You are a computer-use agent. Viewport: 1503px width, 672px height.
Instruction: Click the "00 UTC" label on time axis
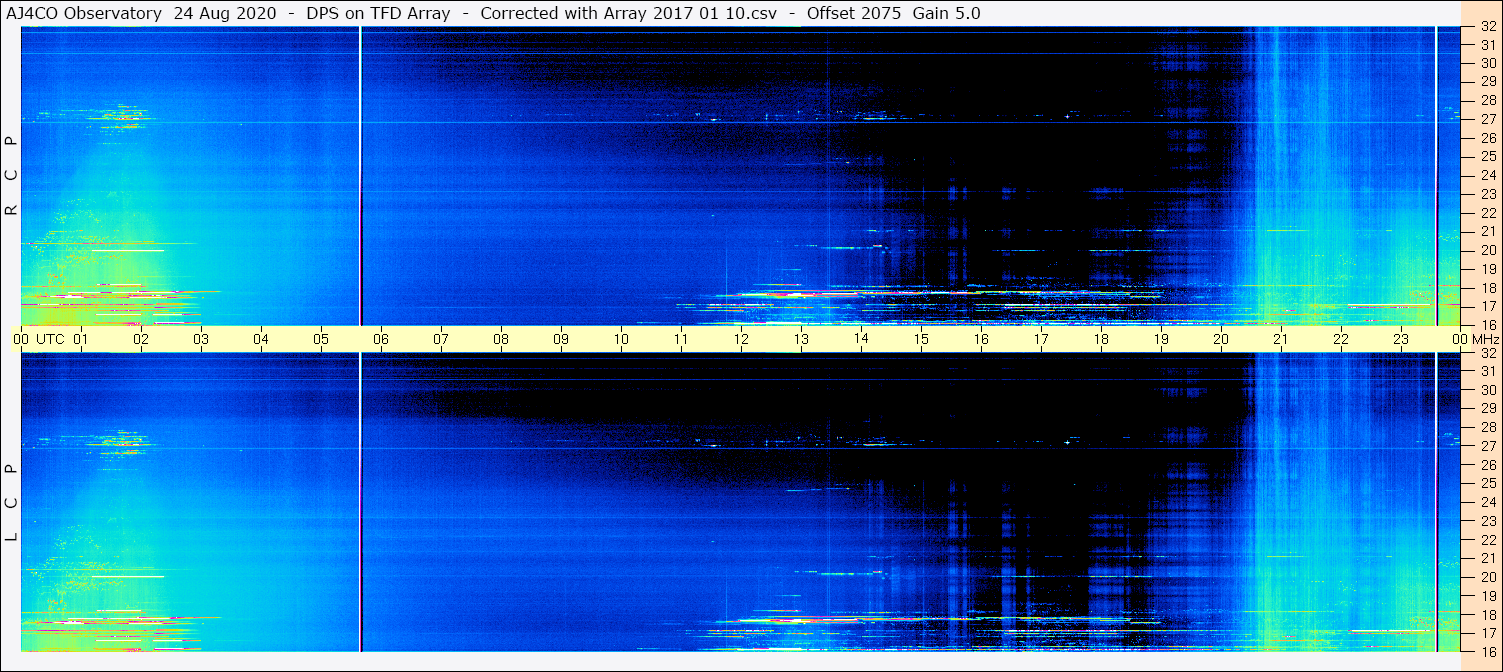pyautogui.click(x=38, y=339)
